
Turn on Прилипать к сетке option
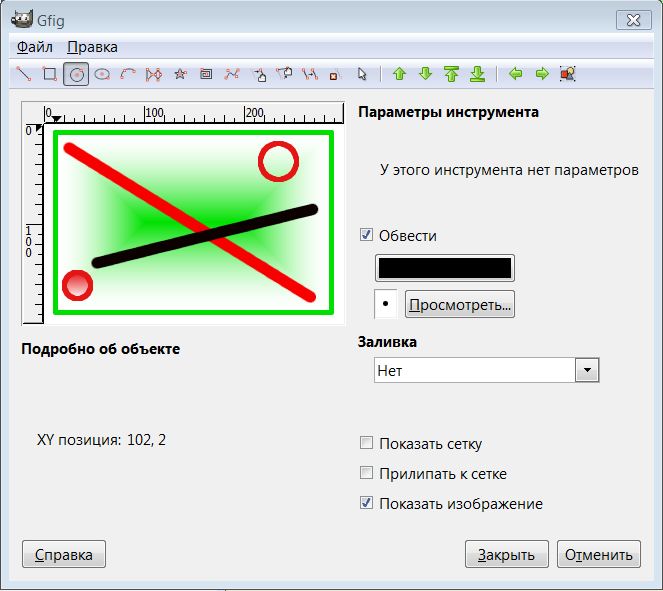(366, 474)
